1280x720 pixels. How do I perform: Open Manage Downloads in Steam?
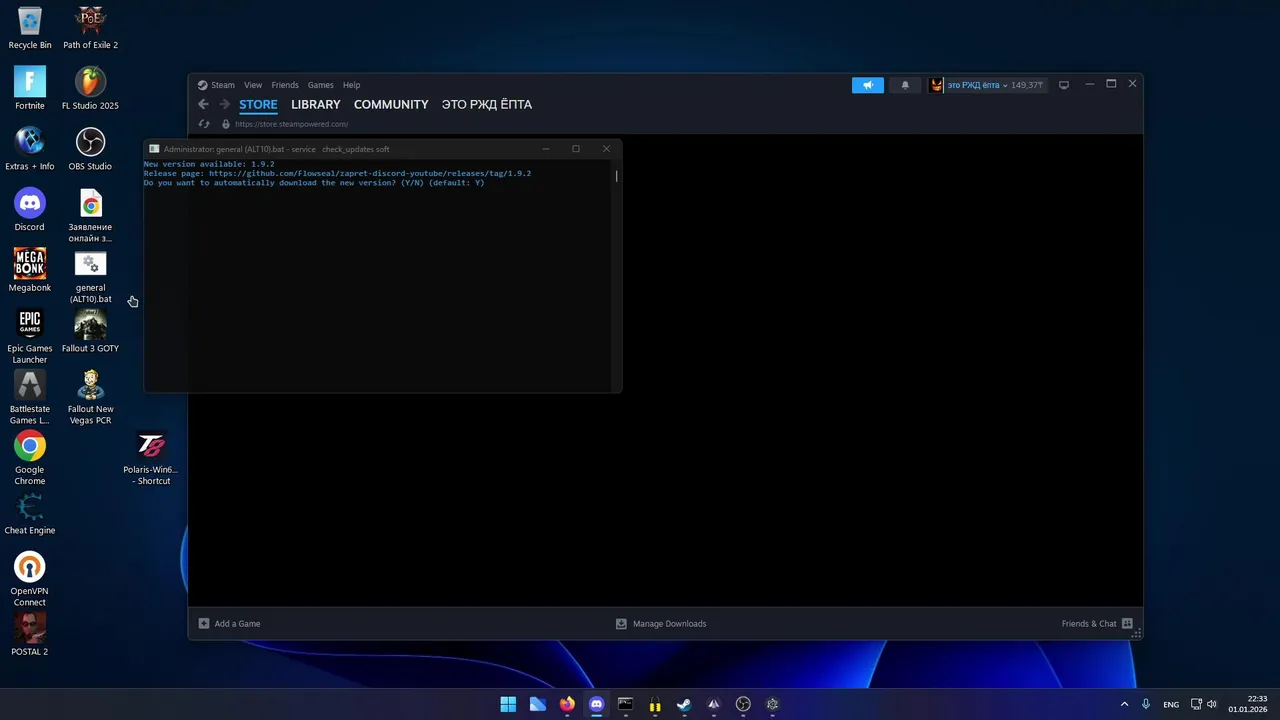pos(661,623)
